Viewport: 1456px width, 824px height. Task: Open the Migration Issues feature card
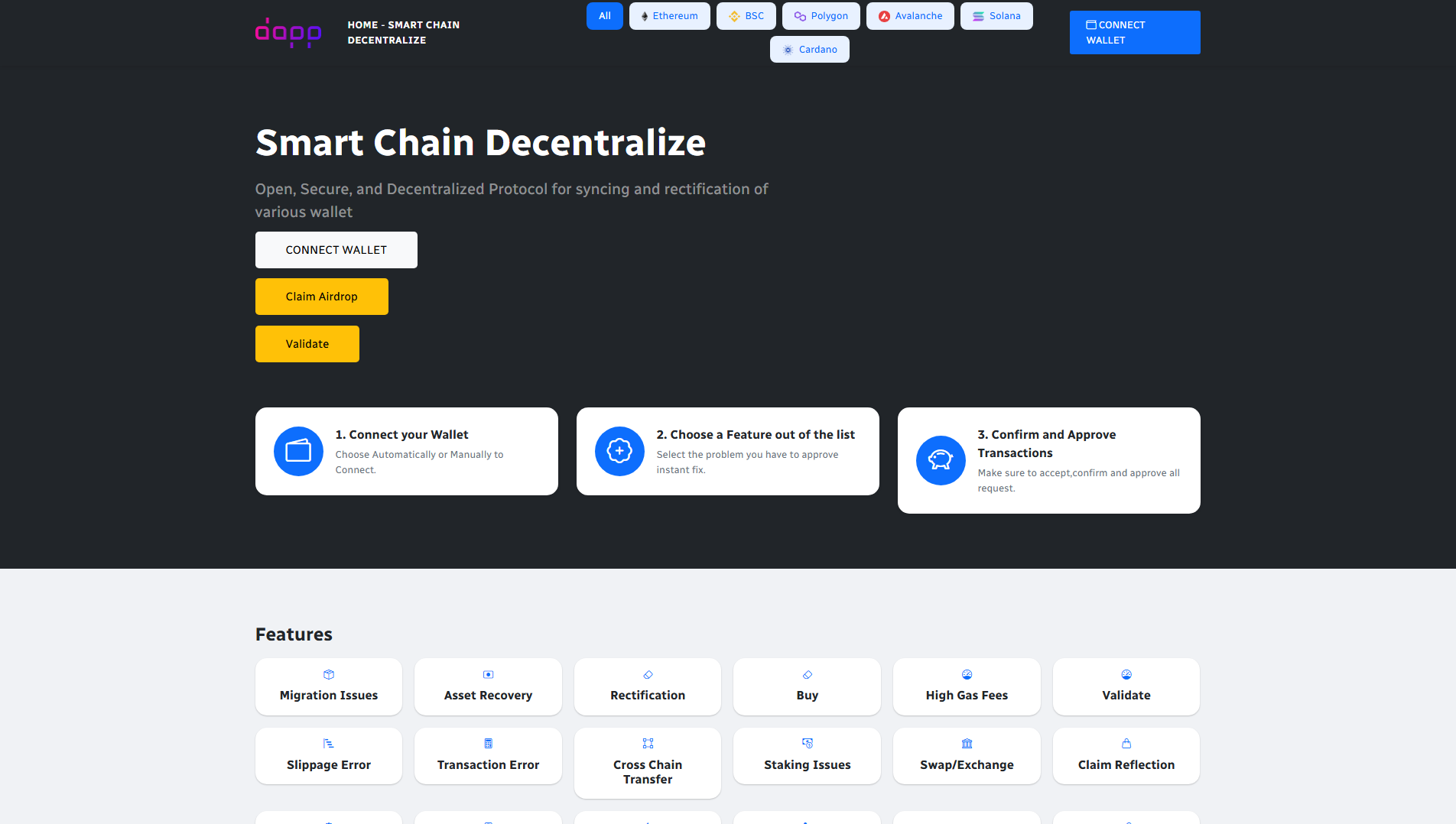[x=329, y=686]
